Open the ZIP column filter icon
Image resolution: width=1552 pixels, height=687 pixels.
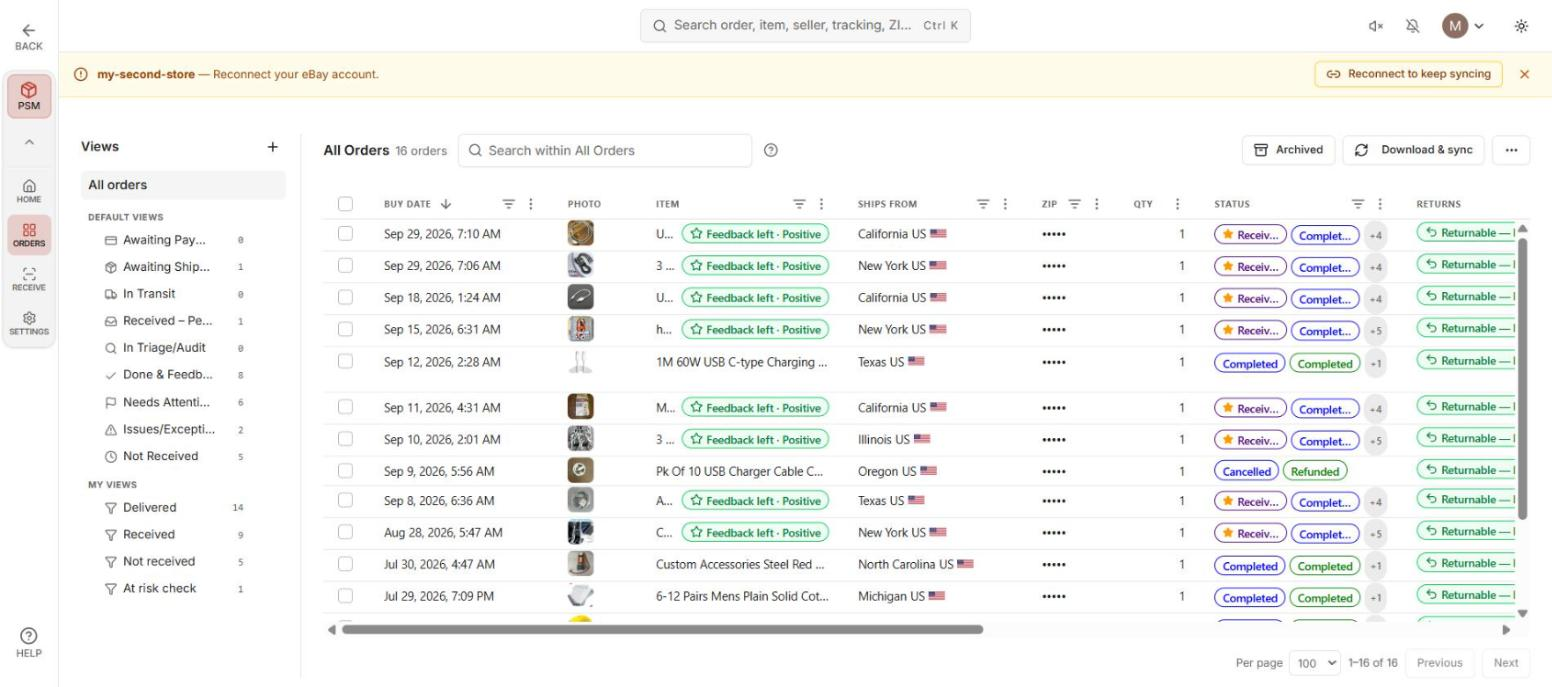(1075, 204)
